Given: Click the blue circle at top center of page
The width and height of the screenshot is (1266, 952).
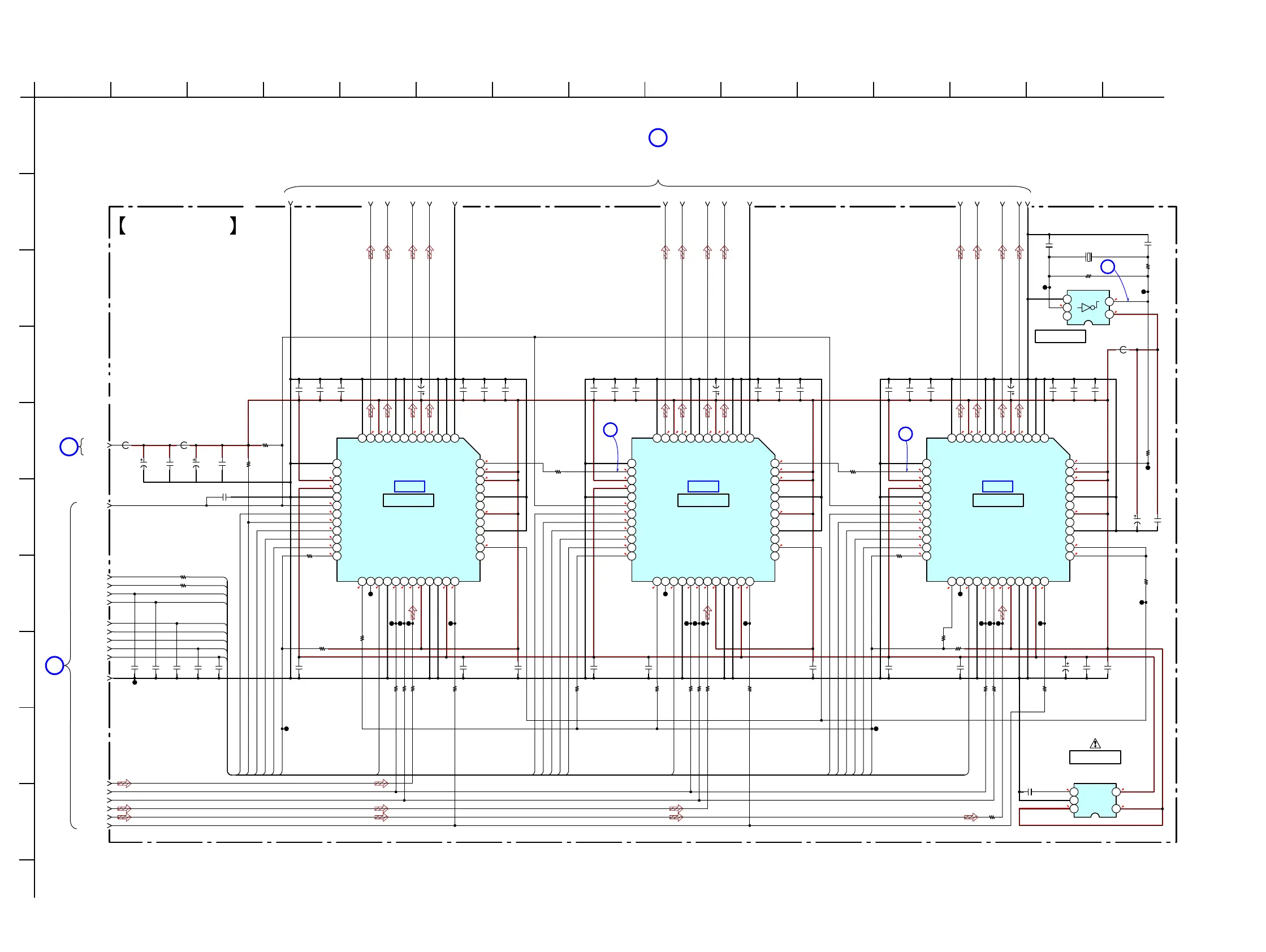Looking at the screenshot, I should (x=658, y=137).
